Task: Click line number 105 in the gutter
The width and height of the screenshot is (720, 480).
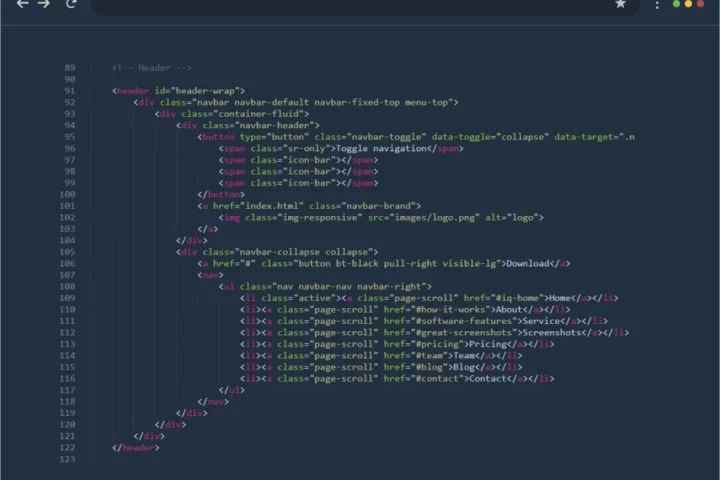Action: 69,252
